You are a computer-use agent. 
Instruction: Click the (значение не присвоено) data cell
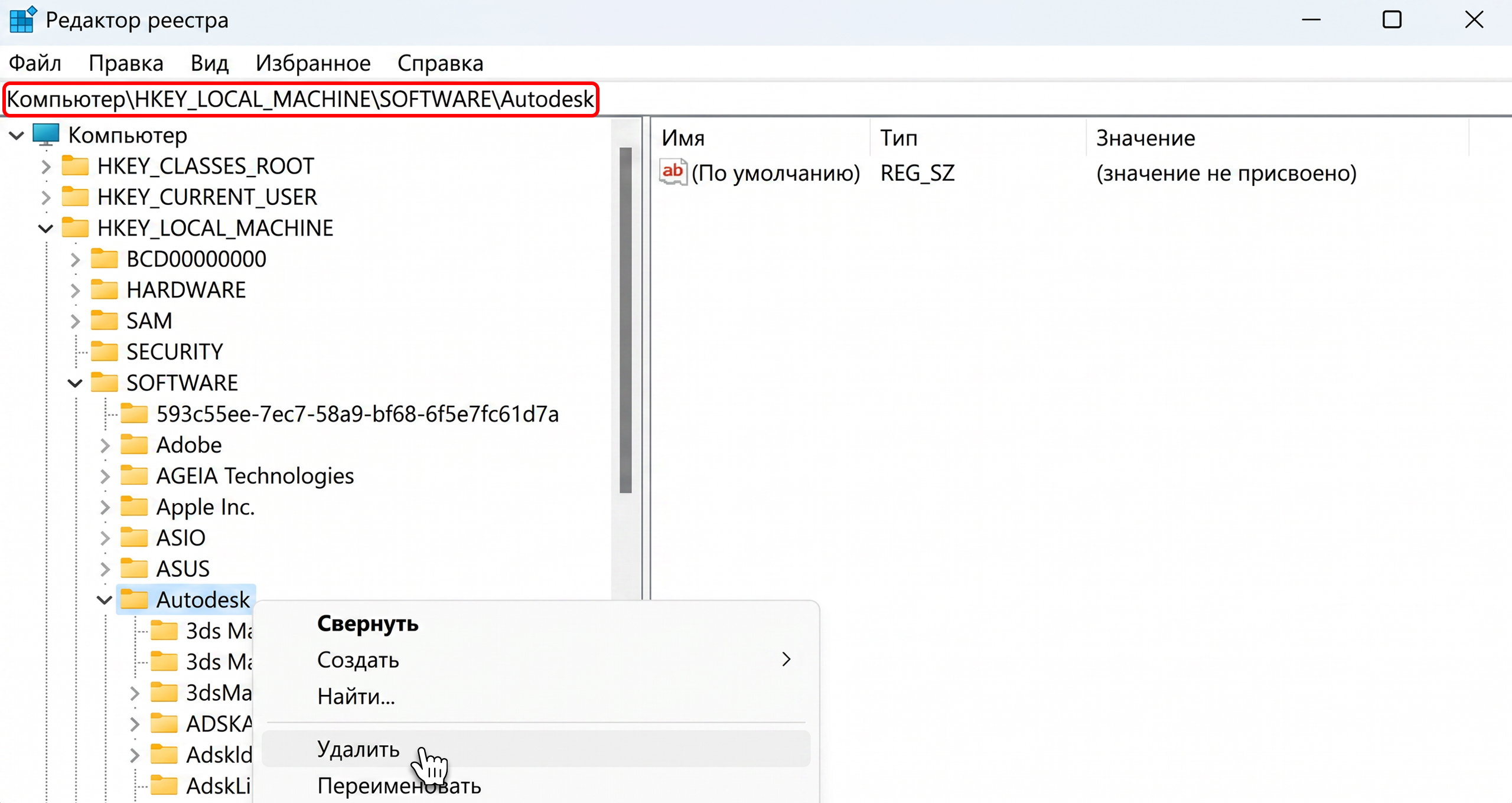tap(1226, 173)
